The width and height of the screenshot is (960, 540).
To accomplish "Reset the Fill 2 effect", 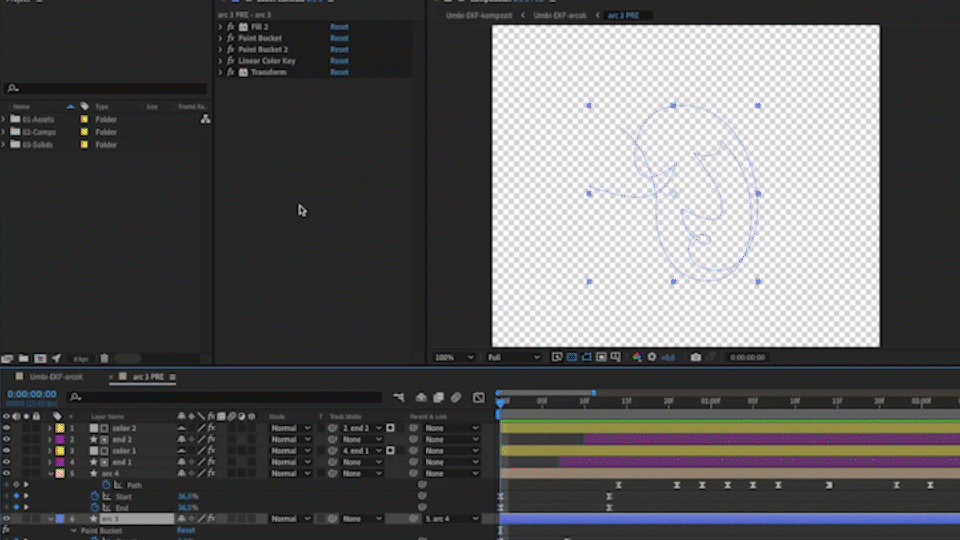I will (339, 27).
